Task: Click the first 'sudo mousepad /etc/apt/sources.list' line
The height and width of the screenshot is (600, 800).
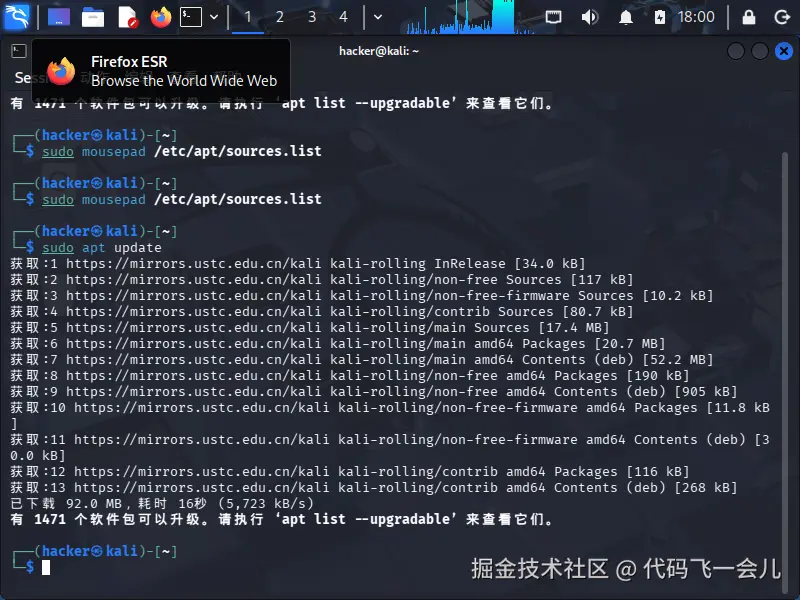Action: pyautogui.click(x=182, y=151)
